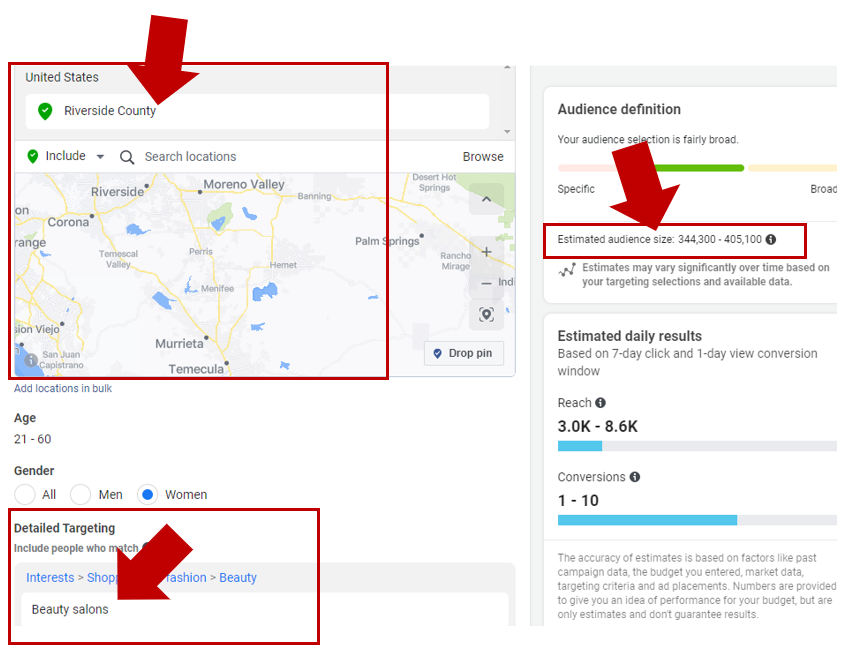Click Murrieta label on map
This screenshot has width=859, height=657.
179,344
